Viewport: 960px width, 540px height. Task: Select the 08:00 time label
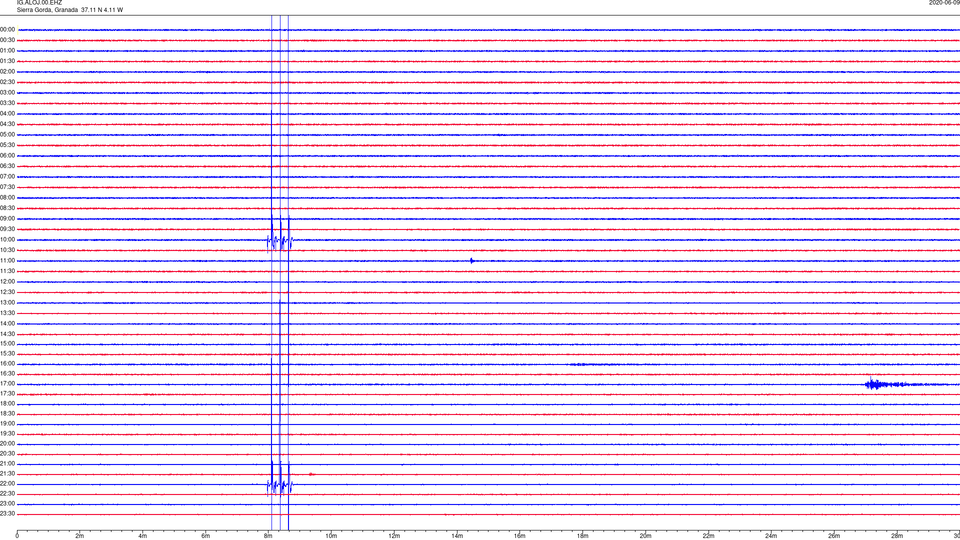pos(8,198)
